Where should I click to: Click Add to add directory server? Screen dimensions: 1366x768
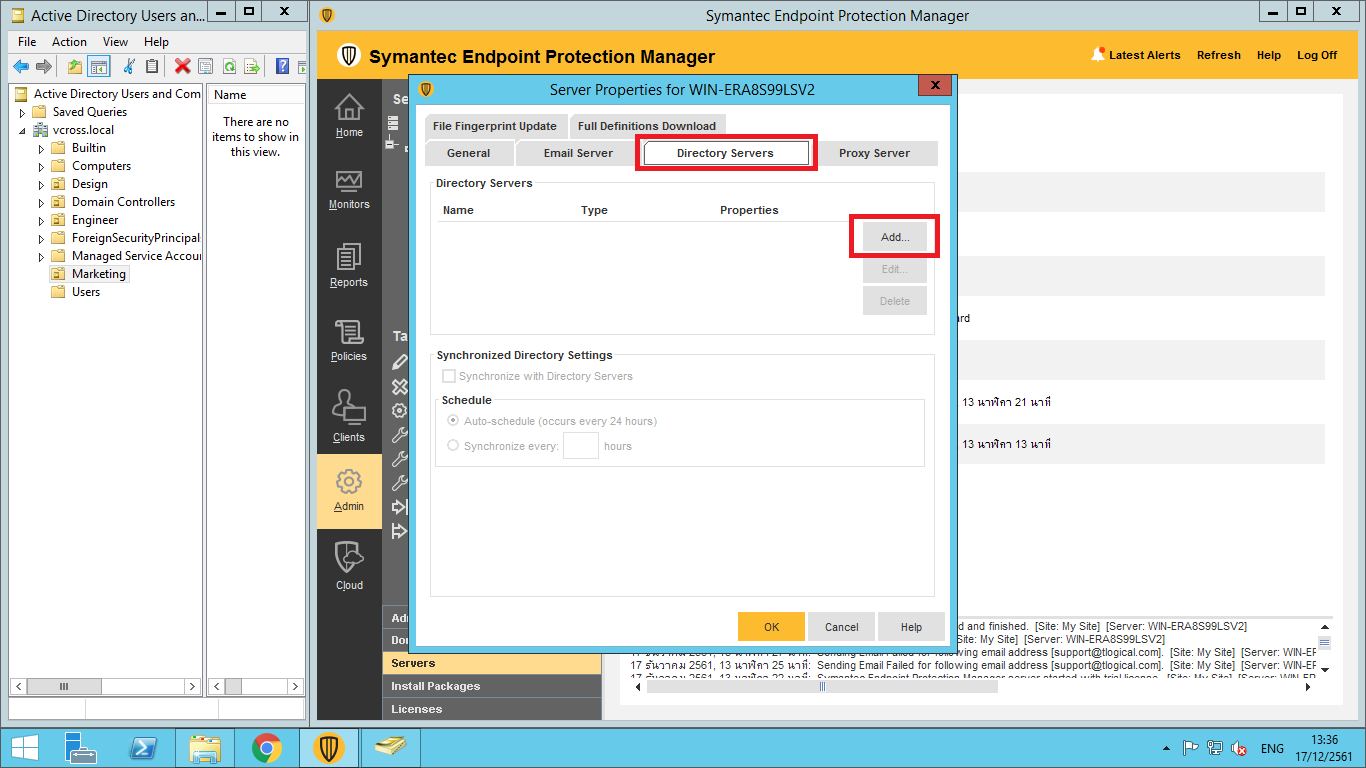pos(895,237)
